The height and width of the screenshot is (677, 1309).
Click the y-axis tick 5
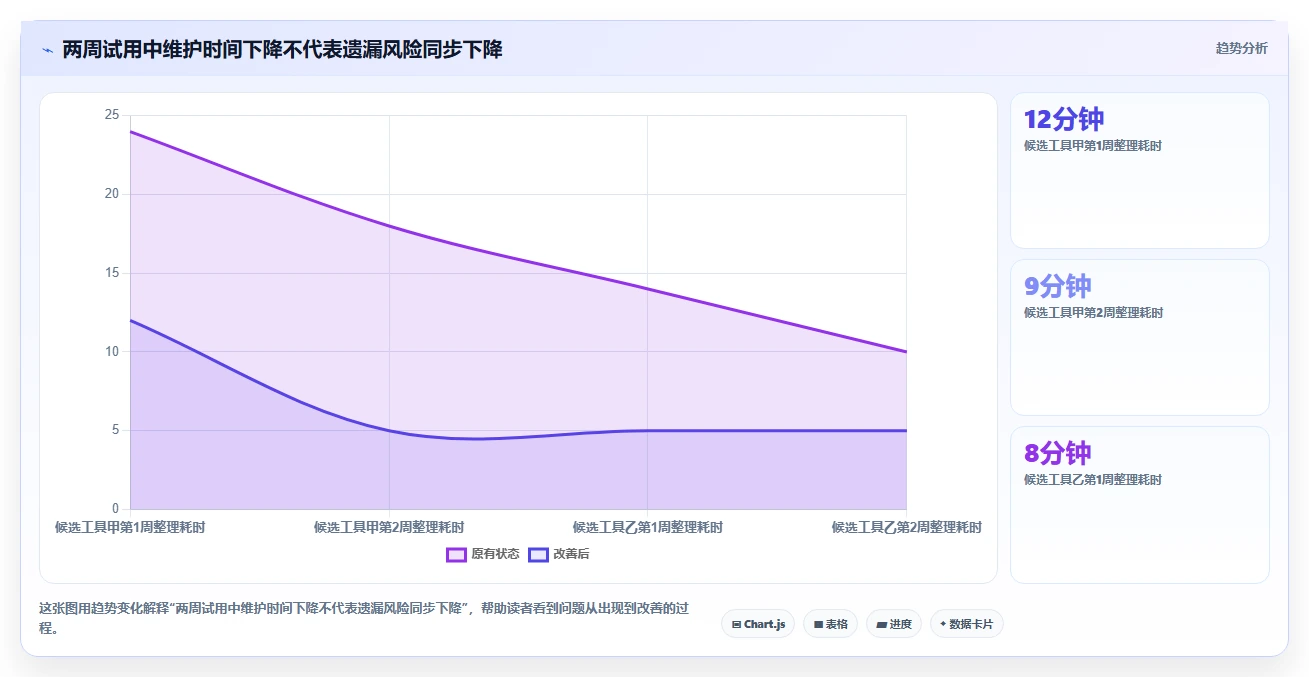click(x=116, y=430)
